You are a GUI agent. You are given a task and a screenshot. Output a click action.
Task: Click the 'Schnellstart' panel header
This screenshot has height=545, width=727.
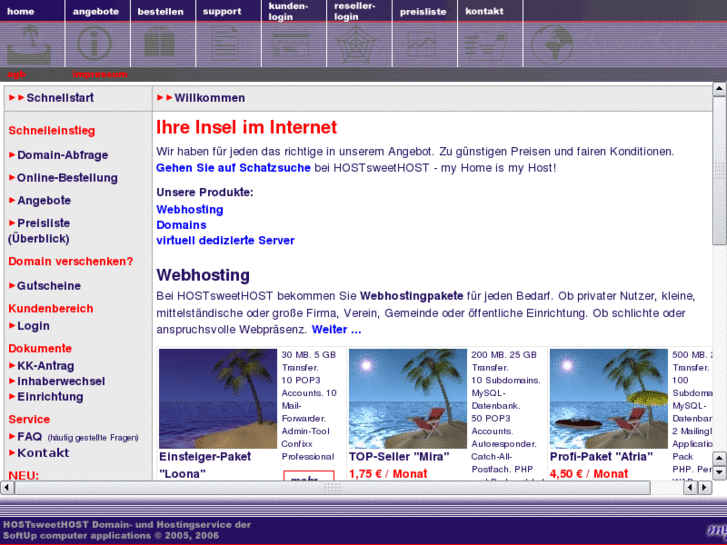60,97
